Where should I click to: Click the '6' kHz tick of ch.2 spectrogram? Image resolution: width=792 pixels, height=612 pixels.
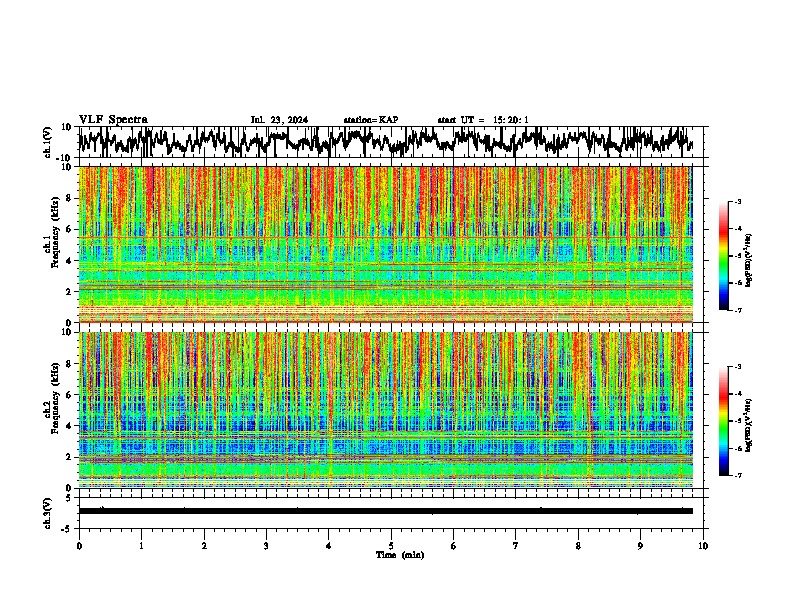(x=69, y=395)
